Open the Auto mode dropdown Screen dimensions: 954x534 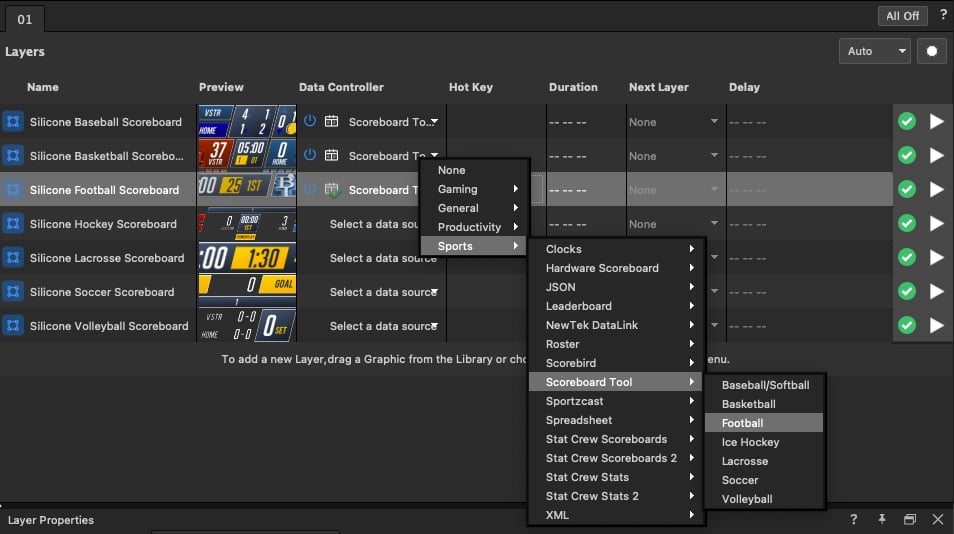pyautogui.click(x=874, y=51)
